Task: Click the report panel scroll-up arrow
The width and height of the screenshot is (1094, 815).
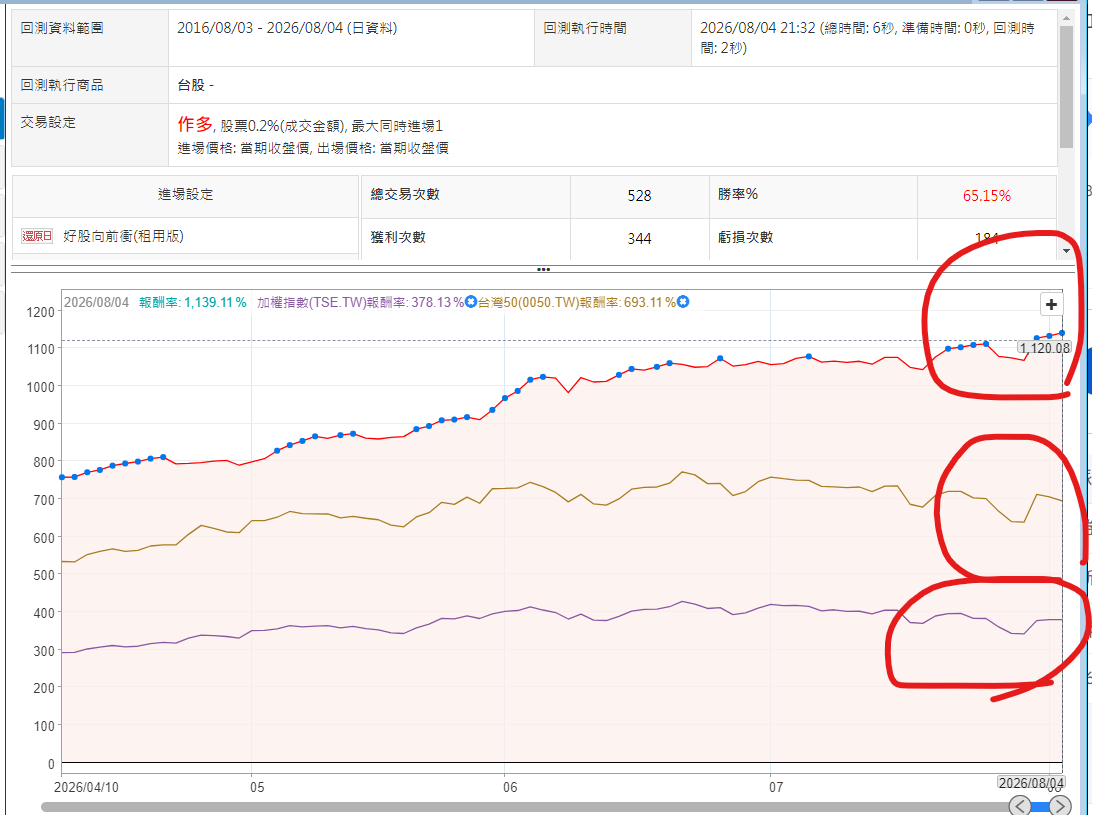Action: pyautogui.click(x=1066, y=17)
